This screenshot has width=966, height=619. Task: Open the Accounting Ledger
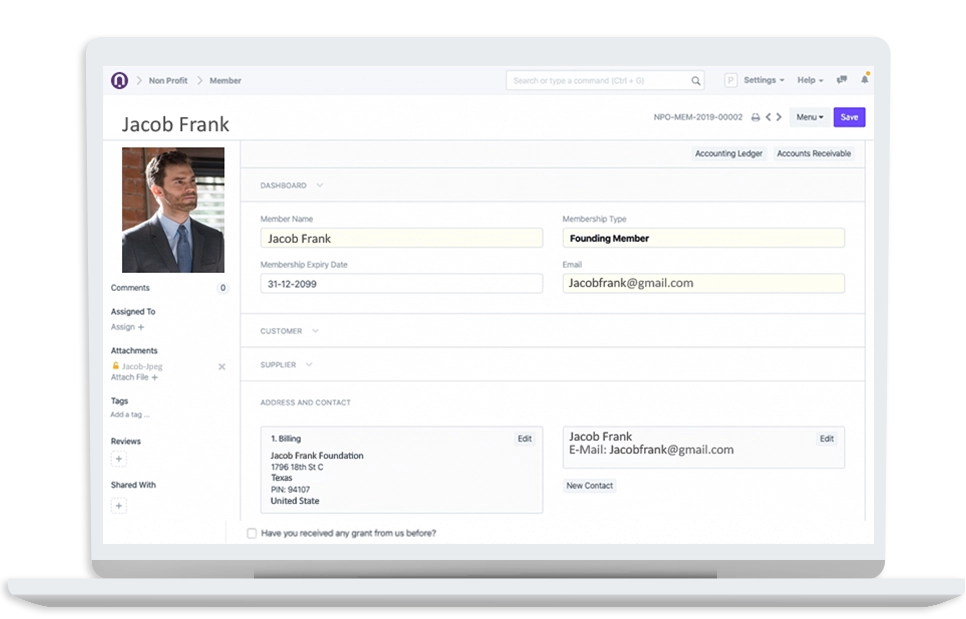click(x=728, y=153)
